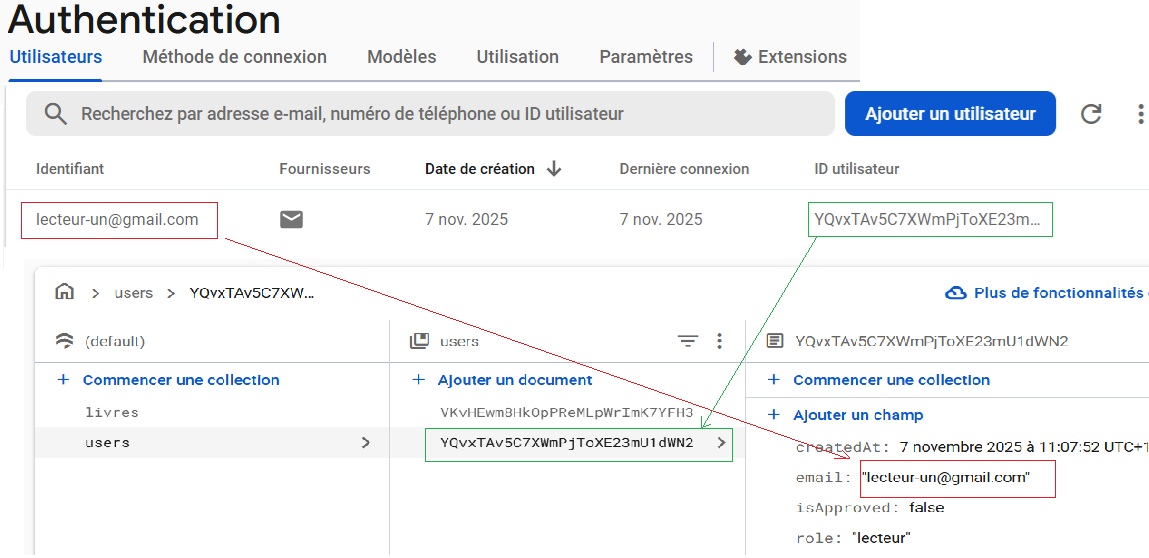This screenshot has height=558, width=1149.
Task: Click the filter icon in users collection
Action: (x=688, y=342)
